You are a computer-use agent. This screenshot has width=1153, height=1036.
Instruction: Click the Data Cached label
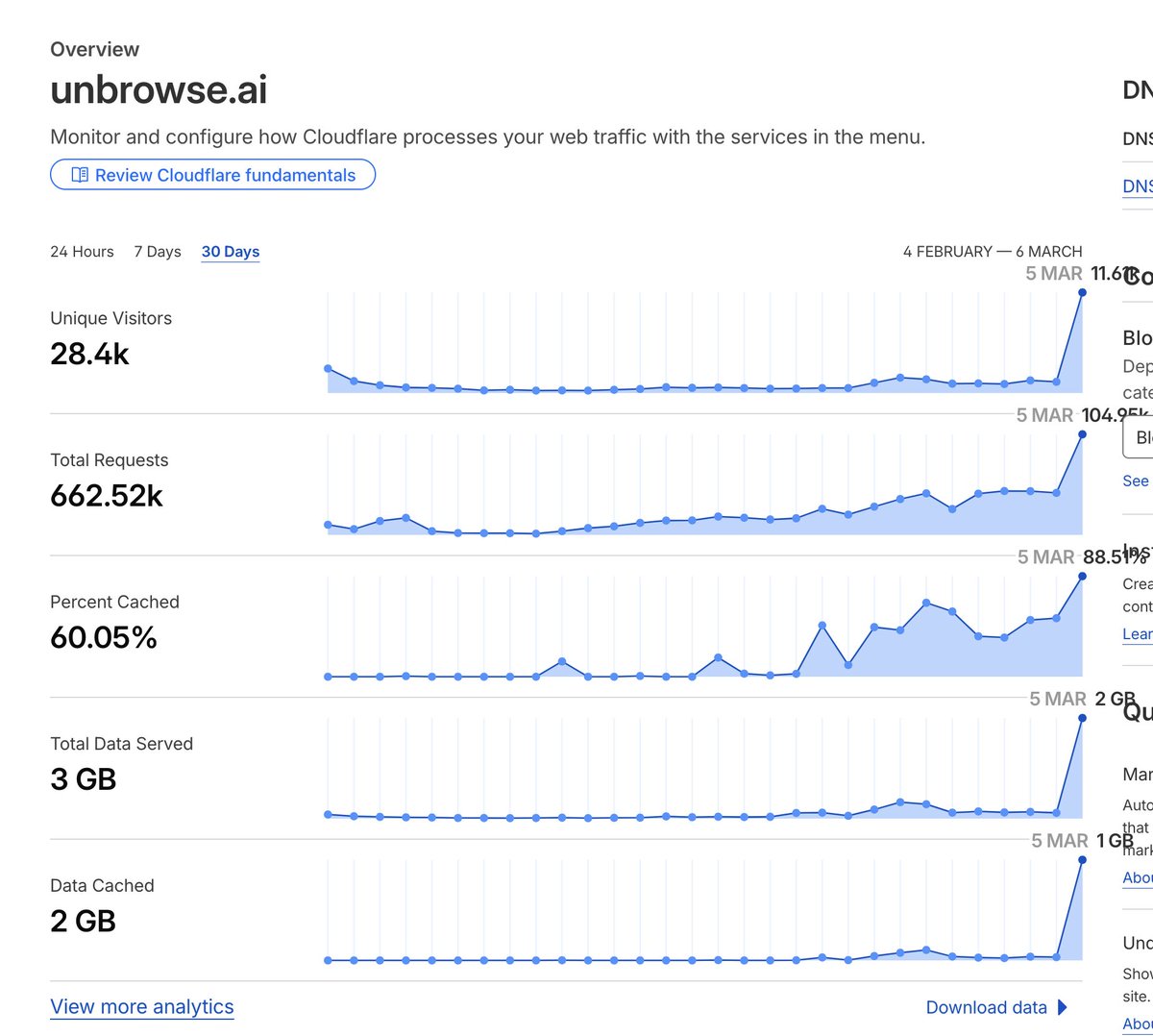102,885
